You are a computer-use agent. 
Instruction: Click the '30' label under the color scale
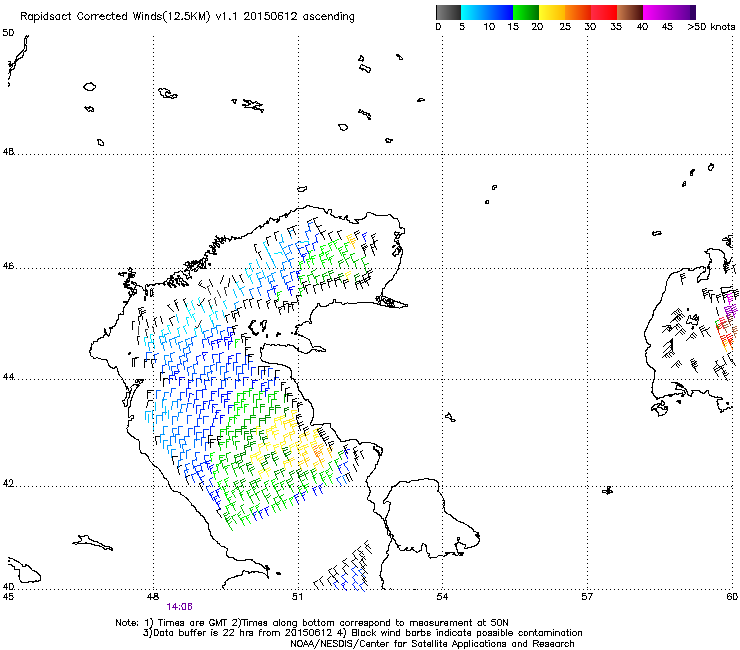pos(590,27)
